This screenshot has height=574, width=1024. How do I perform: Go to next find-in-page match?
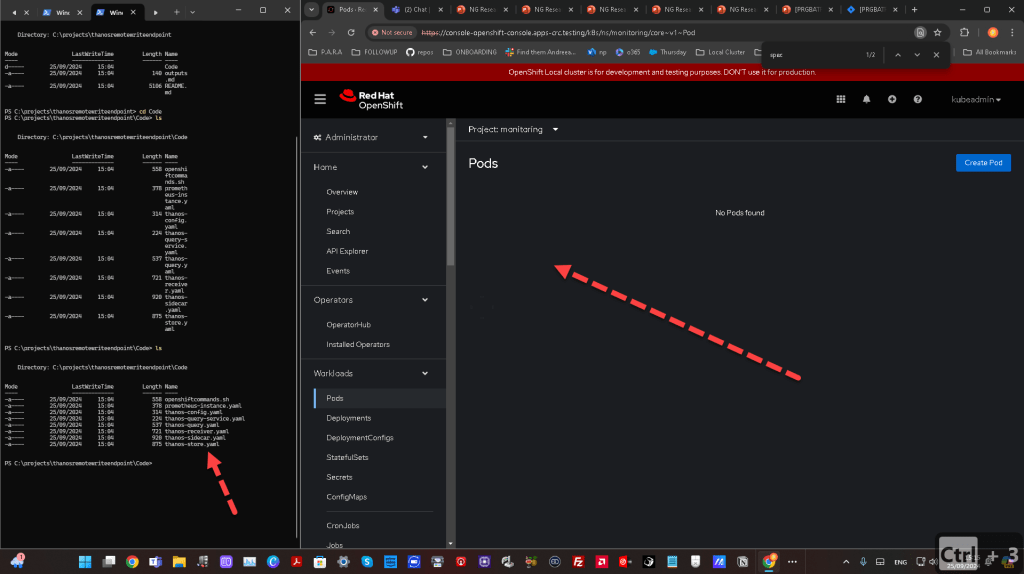pyautogui.click(x=917, y=55)
